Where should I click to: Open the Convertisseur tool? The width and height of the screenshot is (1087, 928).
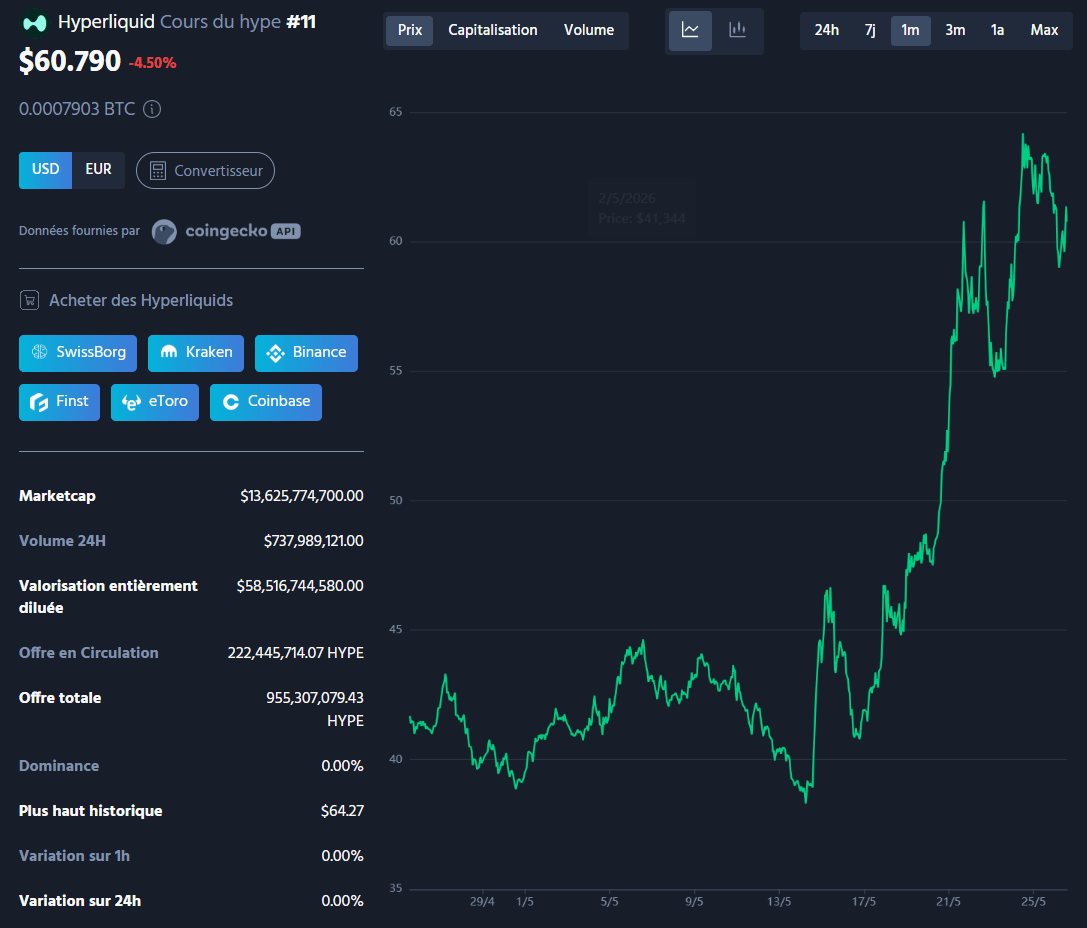pos(205,170)
